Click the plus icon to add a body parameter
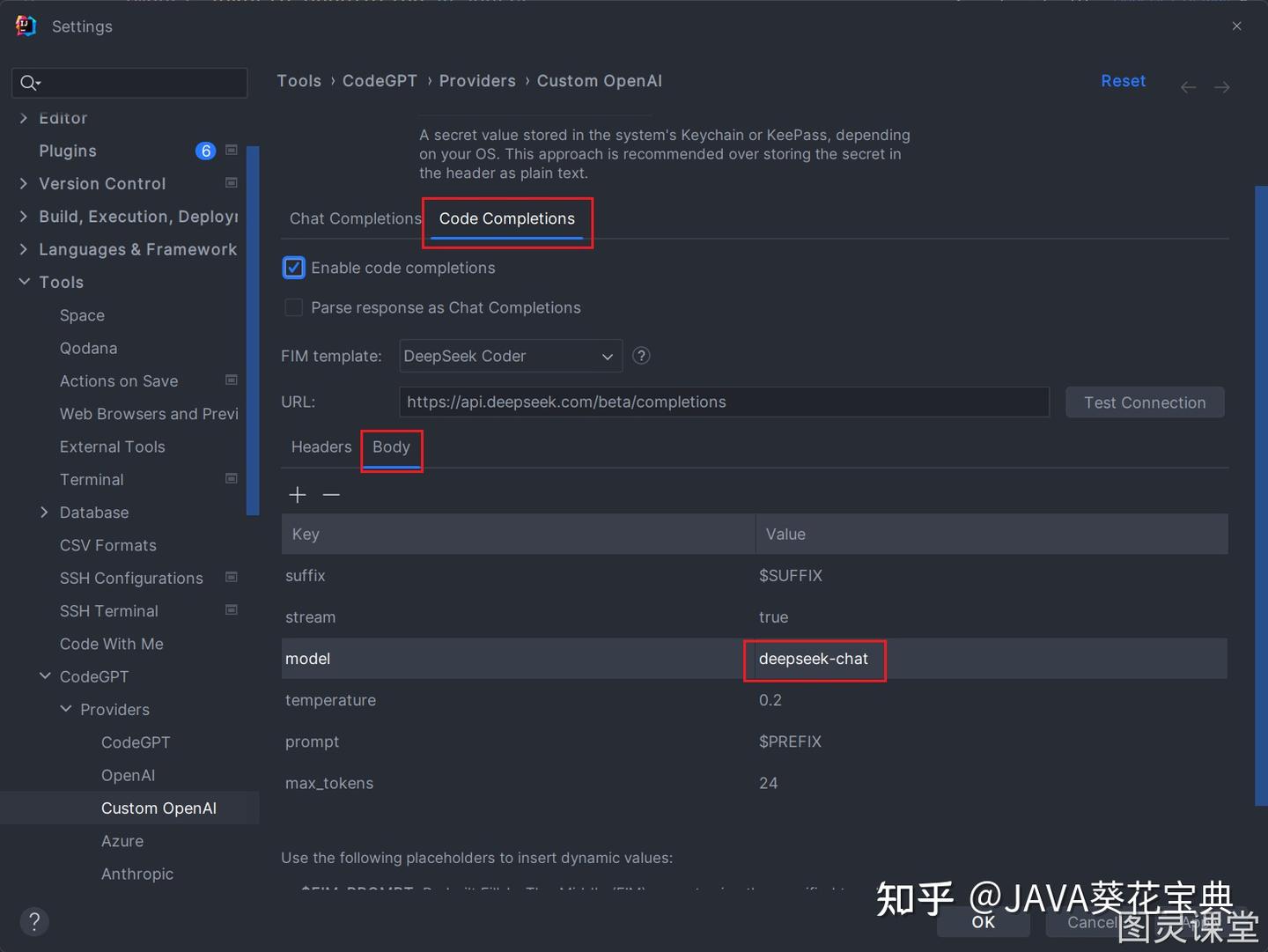The image size is (1268, 952). (297, 494)
